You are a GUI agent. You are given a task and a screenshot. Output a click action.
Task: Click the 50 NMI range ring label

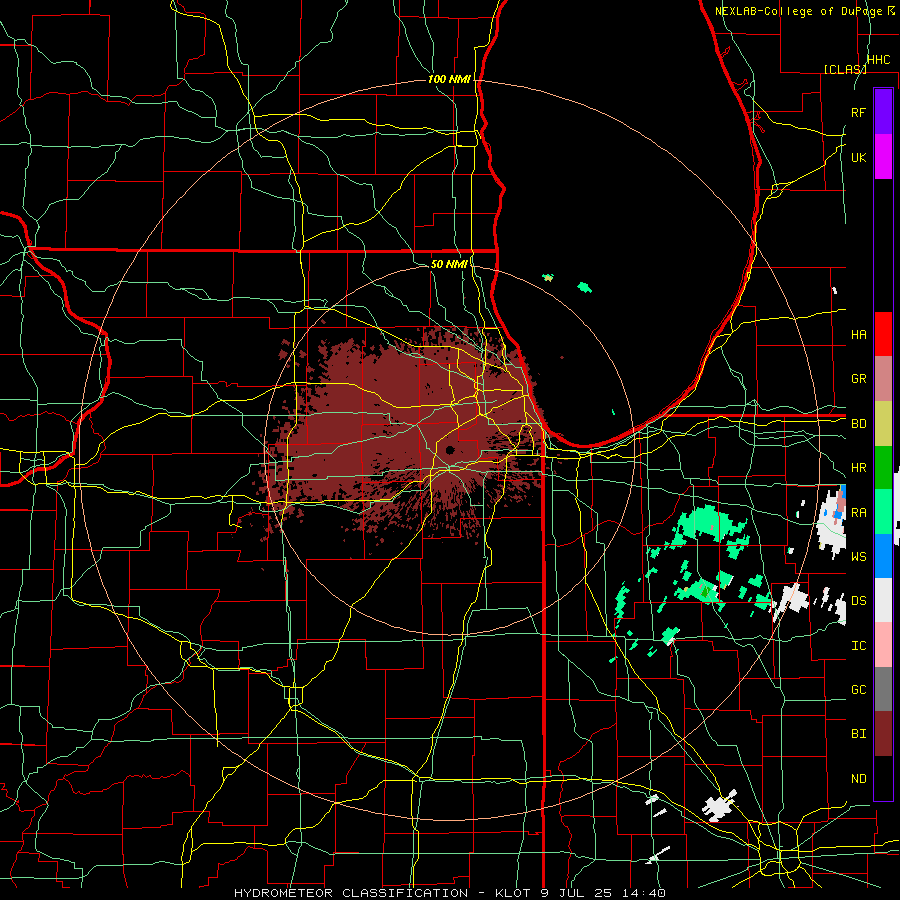pyautogui.click(x=449, y=264)
